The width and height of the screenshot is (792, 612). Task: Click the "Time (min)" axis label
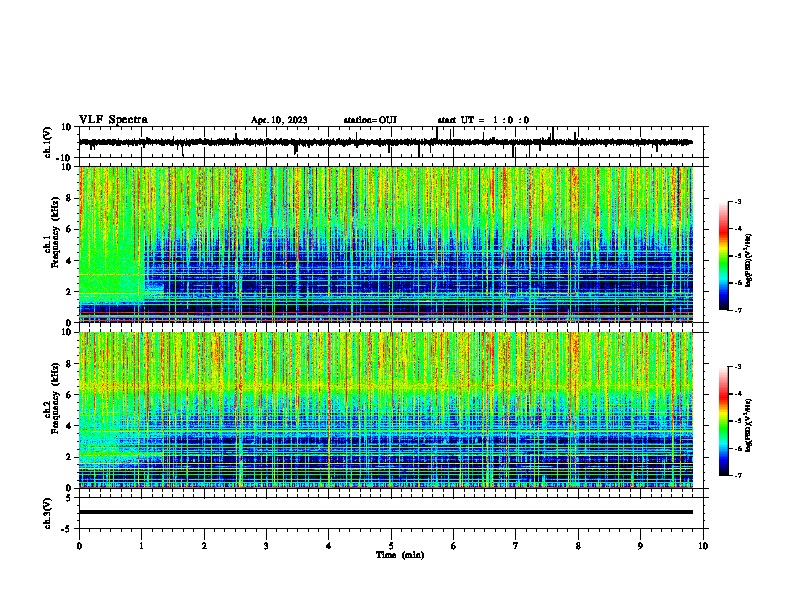tap(400, 555)
